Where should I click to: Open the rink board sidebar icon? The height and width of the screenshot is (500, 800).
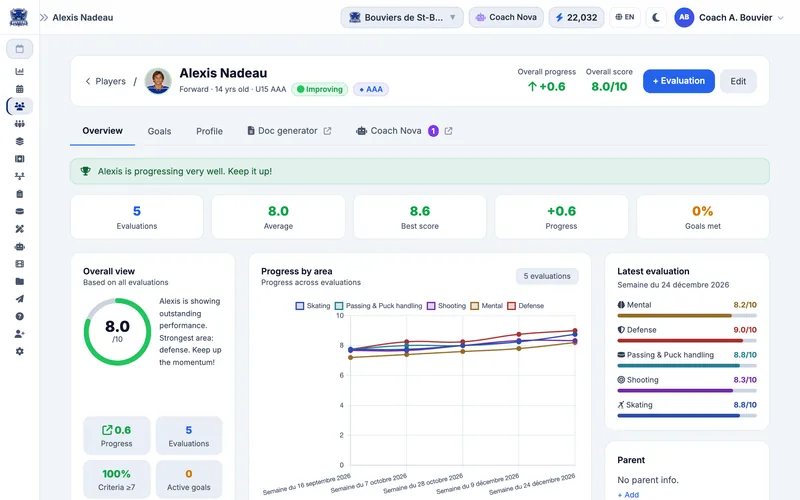tap(19, 159)
